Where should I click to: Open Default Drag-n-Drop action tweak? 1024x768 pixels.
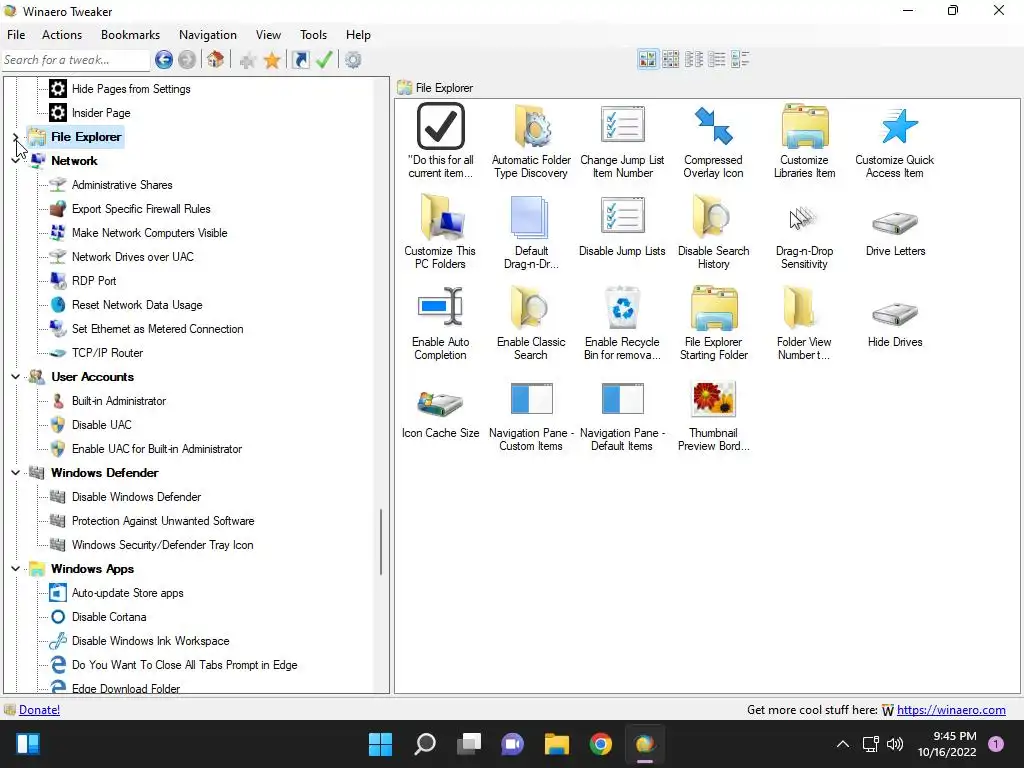[531, 231]
